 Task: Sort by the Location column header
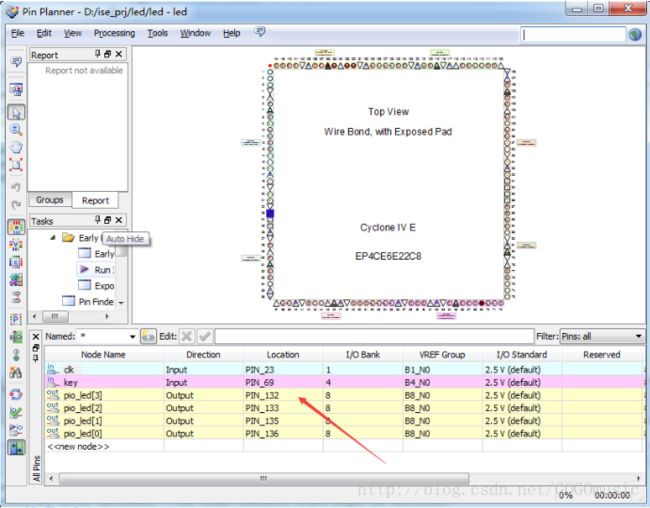[x=283, y=355]
